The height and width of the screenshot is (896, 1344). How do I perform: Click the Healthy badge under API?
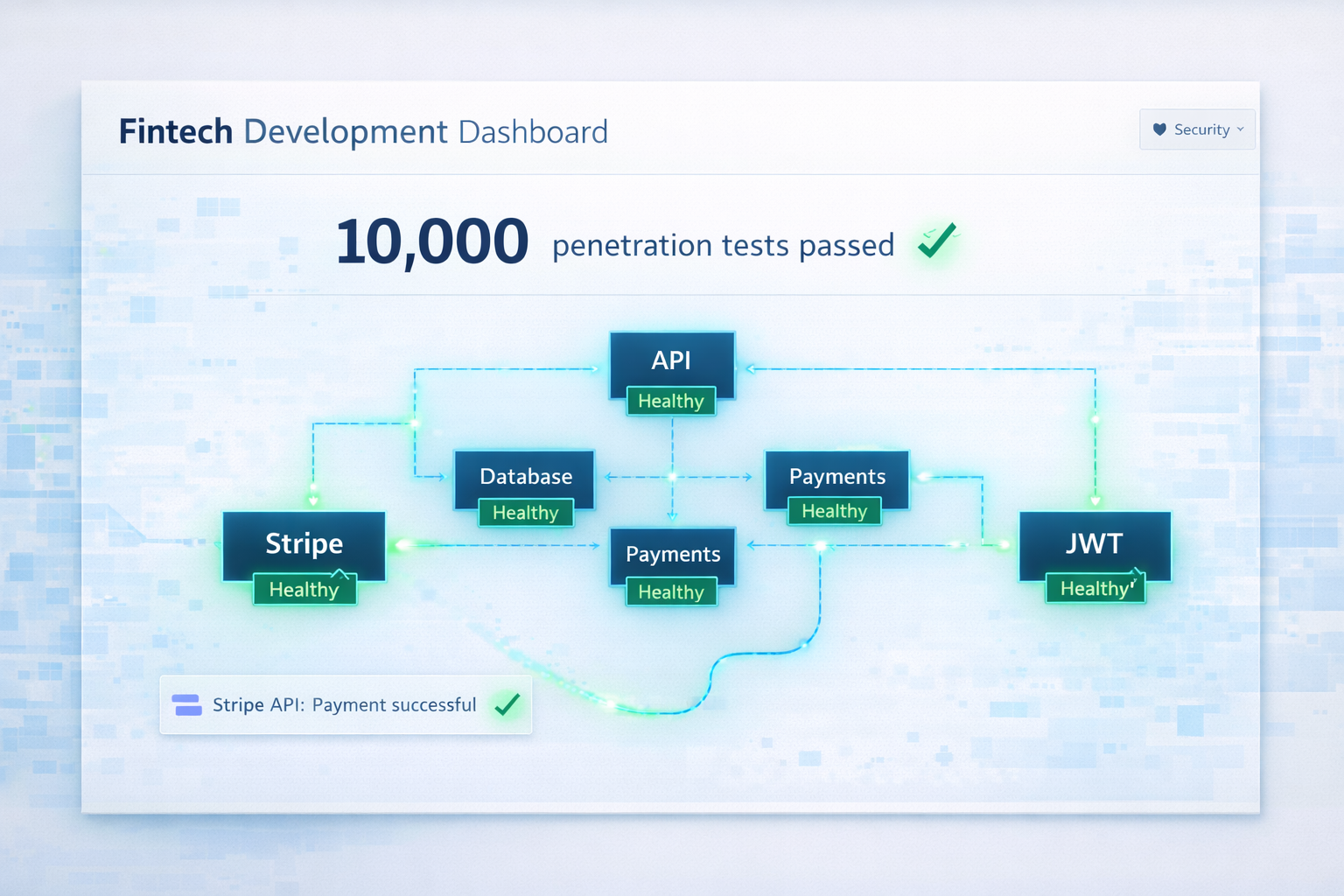pos(671,401)
